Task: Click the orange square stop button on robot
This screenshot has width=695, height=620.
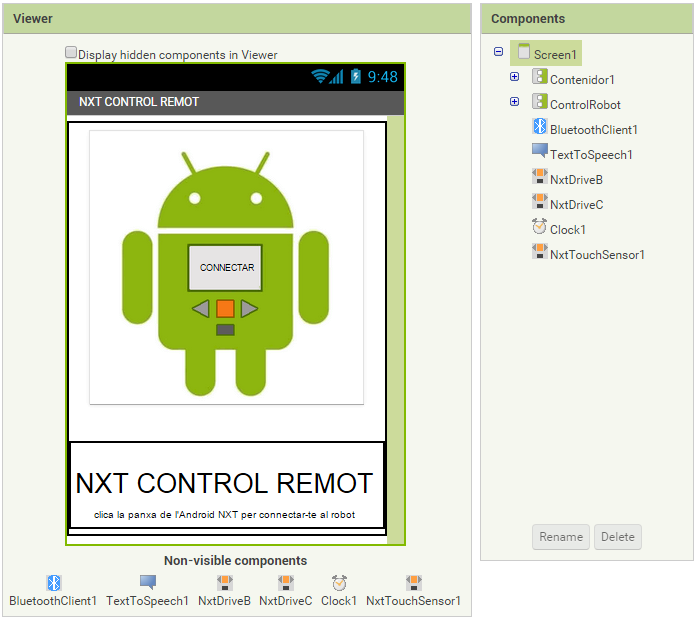Action: point(225,308)
